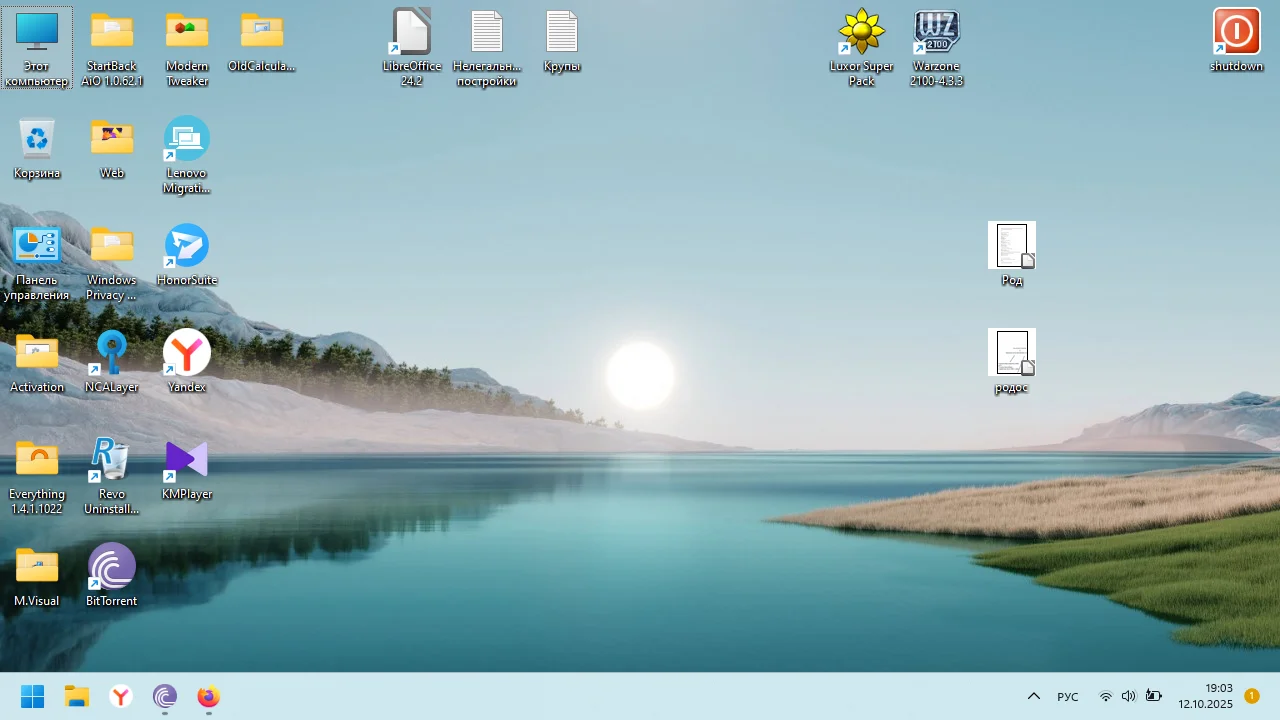Screen dimensions: 1280x720
Task: Select the OldCalcula... folder on desktop
Action: point(262,41)
